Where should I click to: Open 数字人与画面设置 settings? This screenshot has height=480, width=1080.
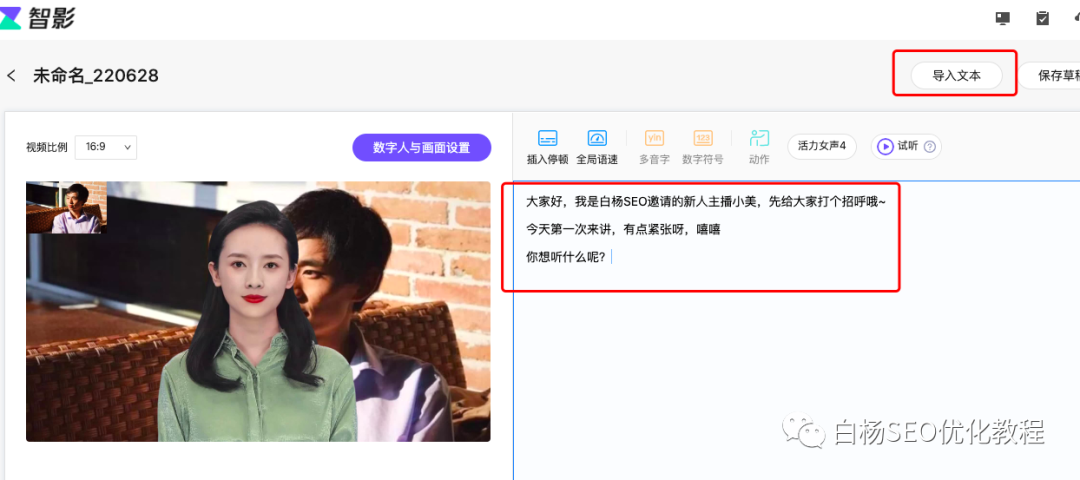[x=421, y=147]
